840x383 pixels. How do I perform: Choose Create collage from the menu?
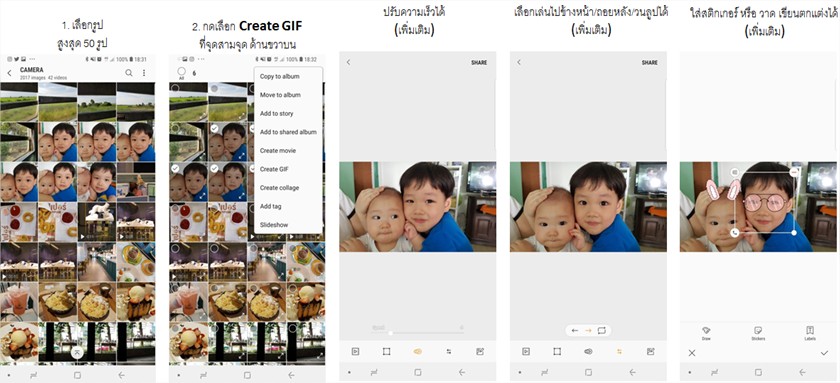280,188
